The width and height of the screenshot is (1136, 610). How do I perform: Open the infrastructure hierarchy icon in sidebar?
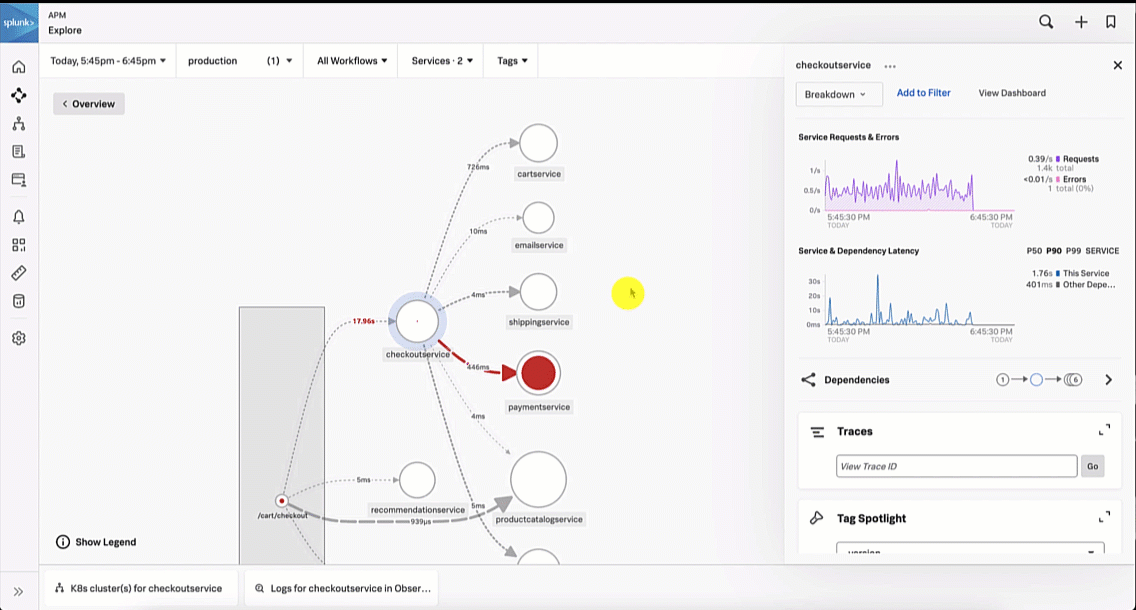tap(18, 124)
